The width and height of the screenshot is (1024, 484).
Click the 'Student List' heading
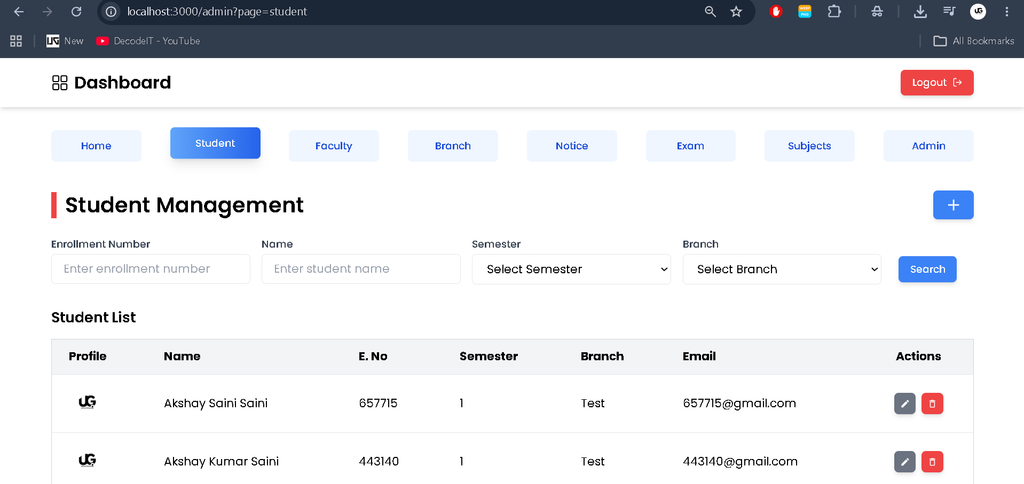(93, 317)
